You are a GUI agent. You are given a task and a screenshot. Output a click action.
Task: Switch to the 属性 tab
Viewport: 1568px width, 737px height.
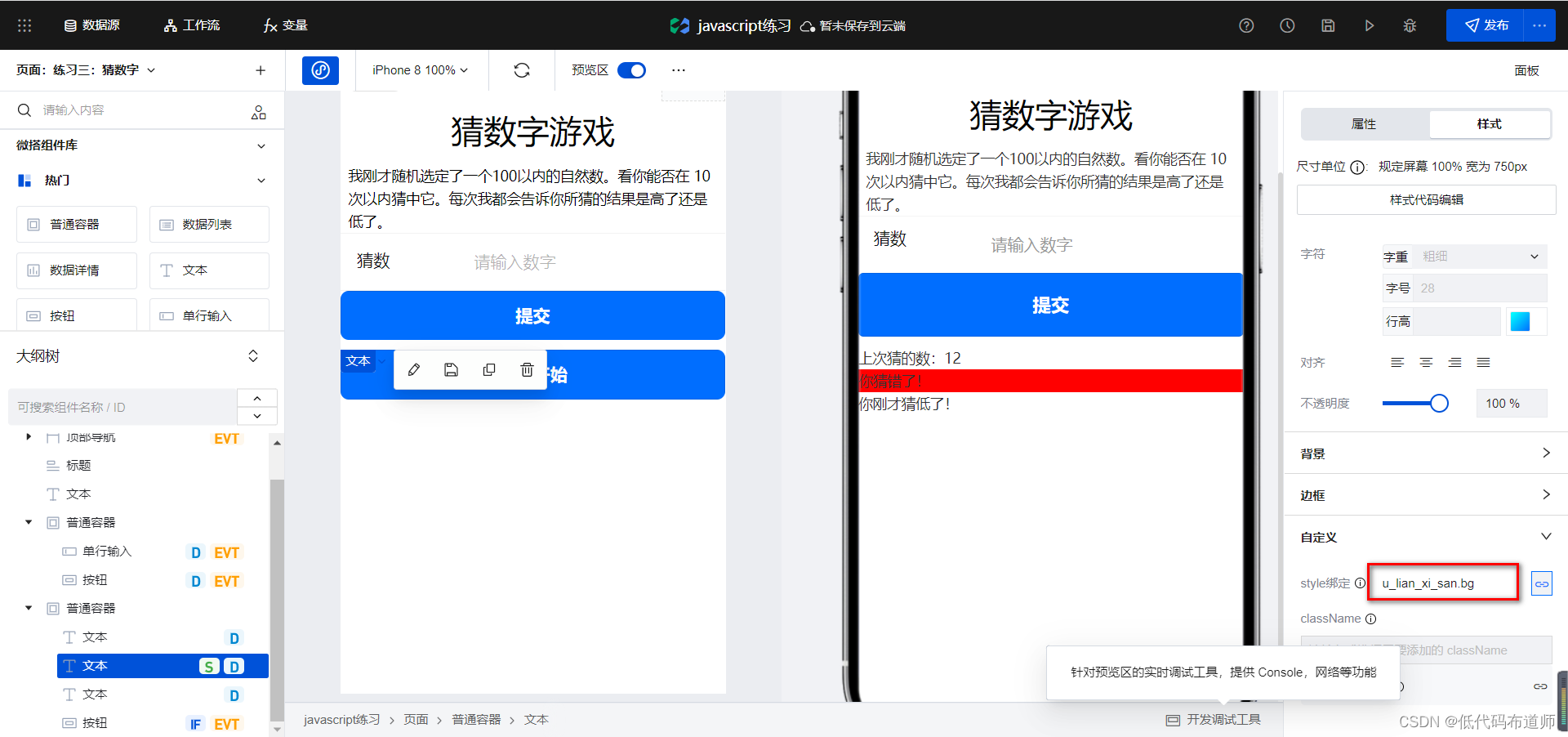(x=1364, y=124)
